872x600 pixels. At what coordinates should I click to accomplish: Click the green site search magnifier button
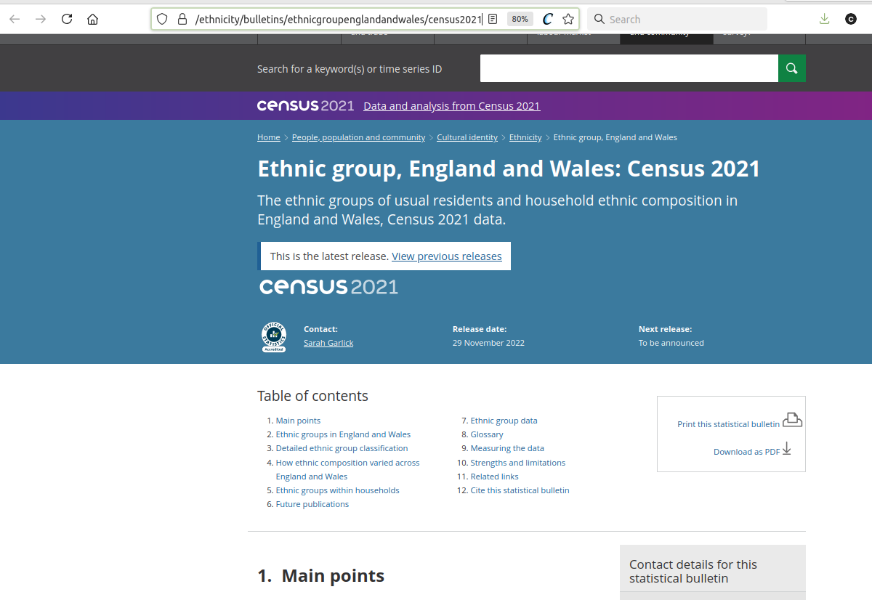pos(791,68)
